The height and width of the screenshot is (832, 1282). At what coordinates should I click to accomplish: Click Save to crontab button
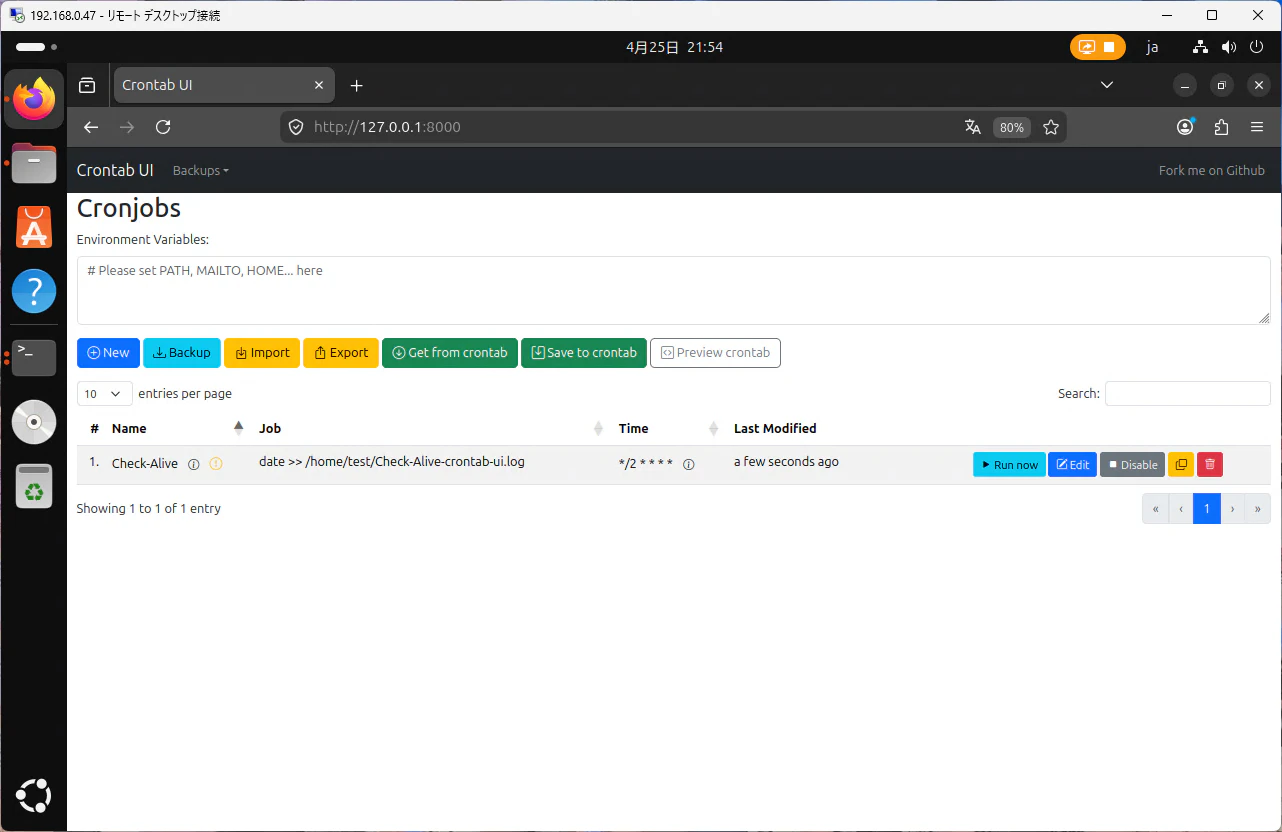[x=584, y=353]
